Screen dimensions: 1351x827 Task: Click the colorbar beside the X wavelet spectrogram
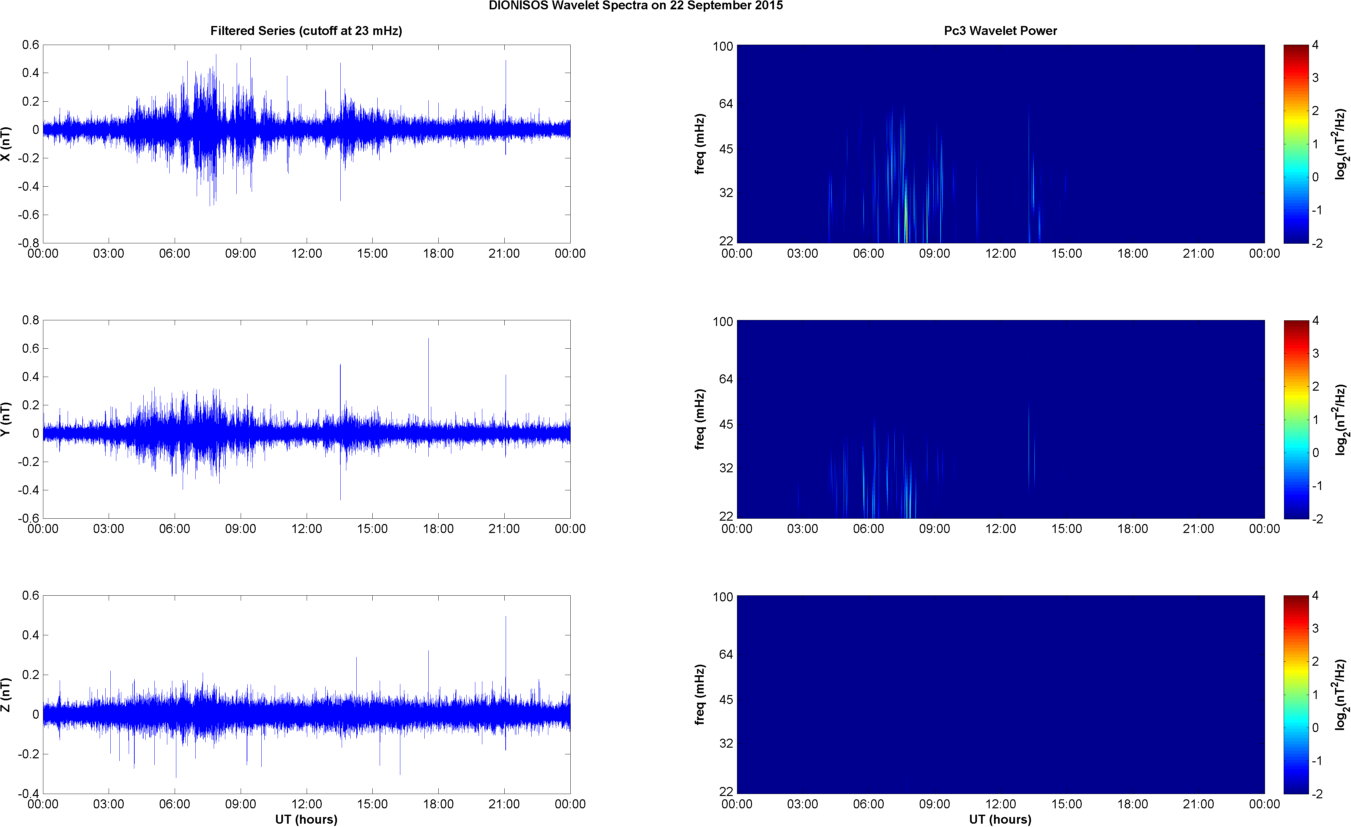point(1294,143)
